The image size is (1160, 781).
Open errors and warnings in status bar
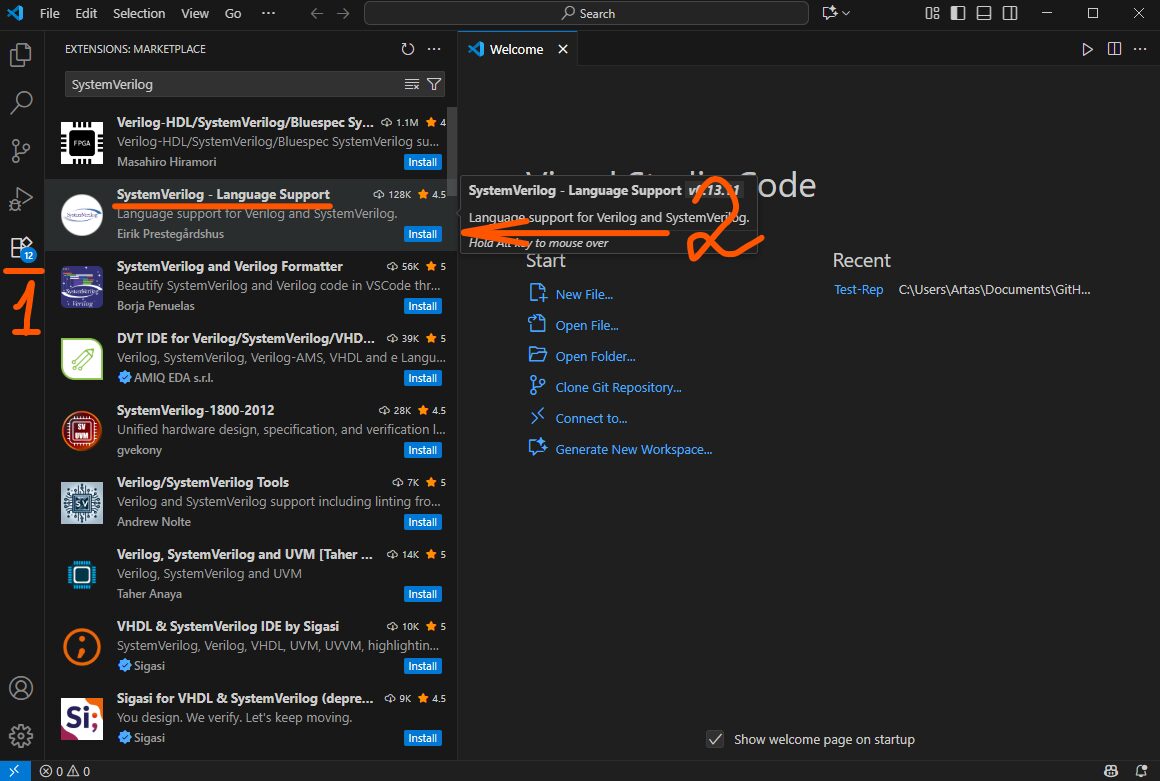[x=65, y=771]
